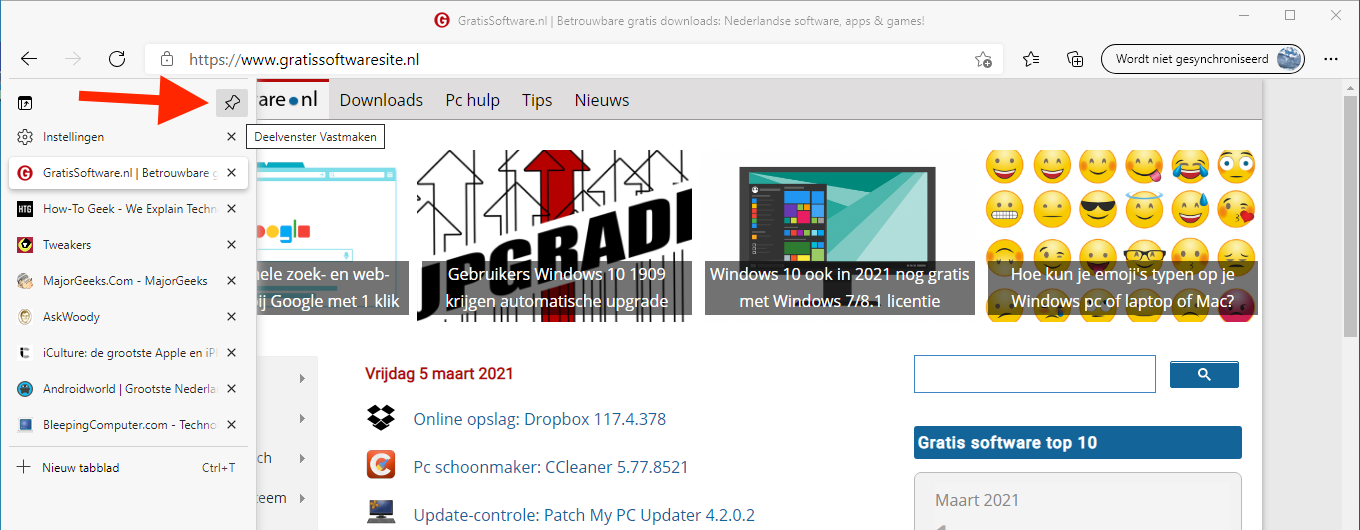Image resolution: width=1360 pixels, height=530 pixels.
Task: Click the website search text field
Action: tap(1034, 374)
